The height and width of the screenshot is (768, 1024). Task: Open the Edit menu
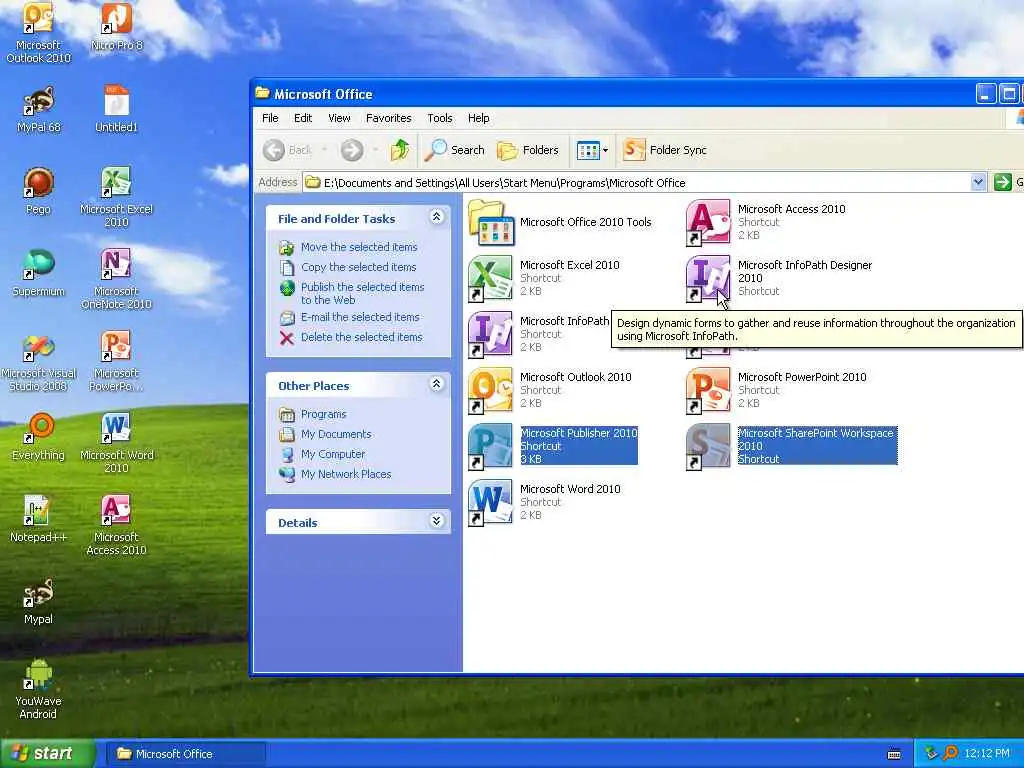tap(302, 118)
